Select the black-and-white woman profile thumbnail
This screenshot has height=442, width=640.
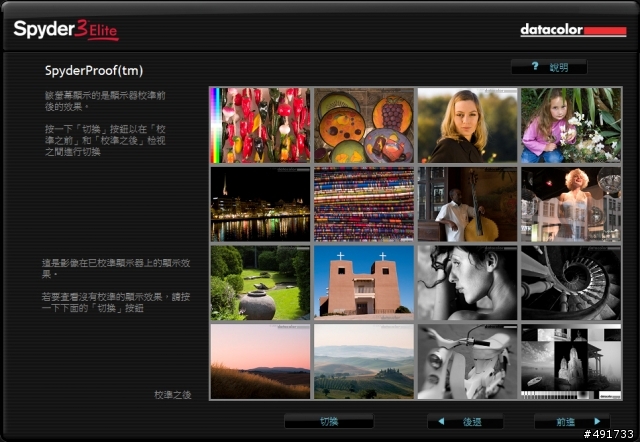click(x=467, y=283)
